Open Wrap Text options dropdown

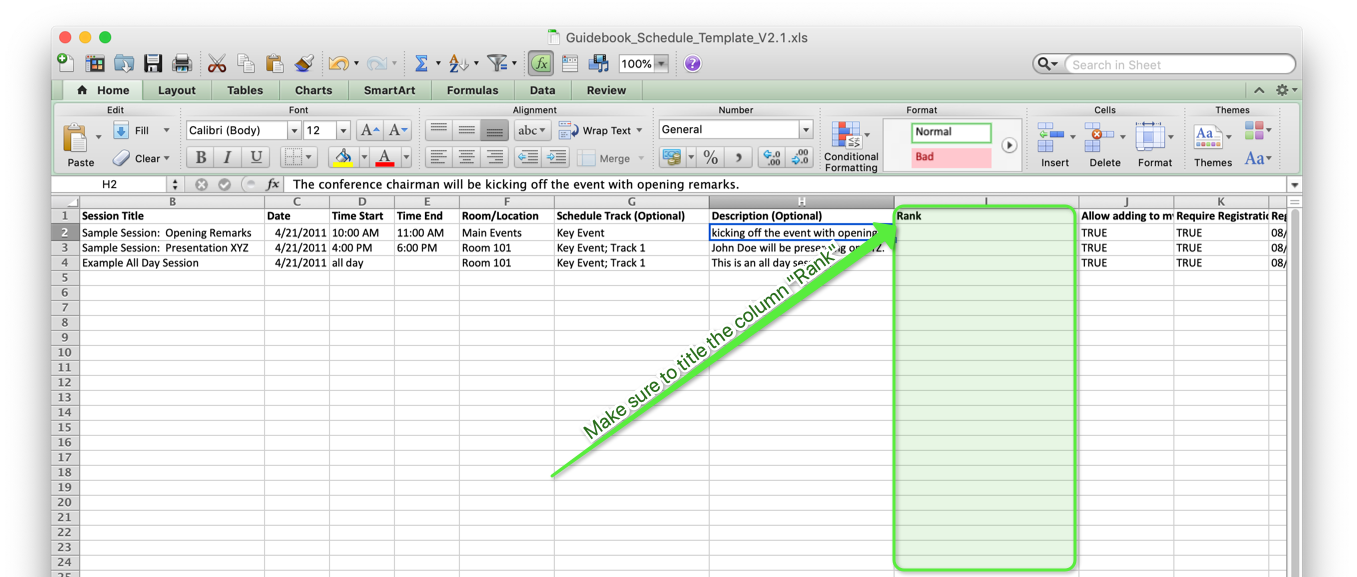(639, 130)
